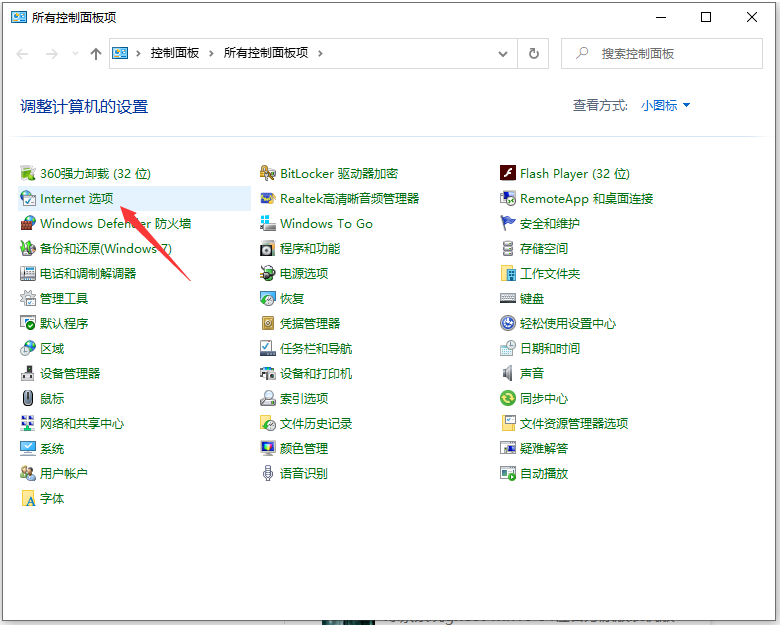780x625 pixels.
Task: Click the 搜索控制面板 search box
Action: click(665, 53)
